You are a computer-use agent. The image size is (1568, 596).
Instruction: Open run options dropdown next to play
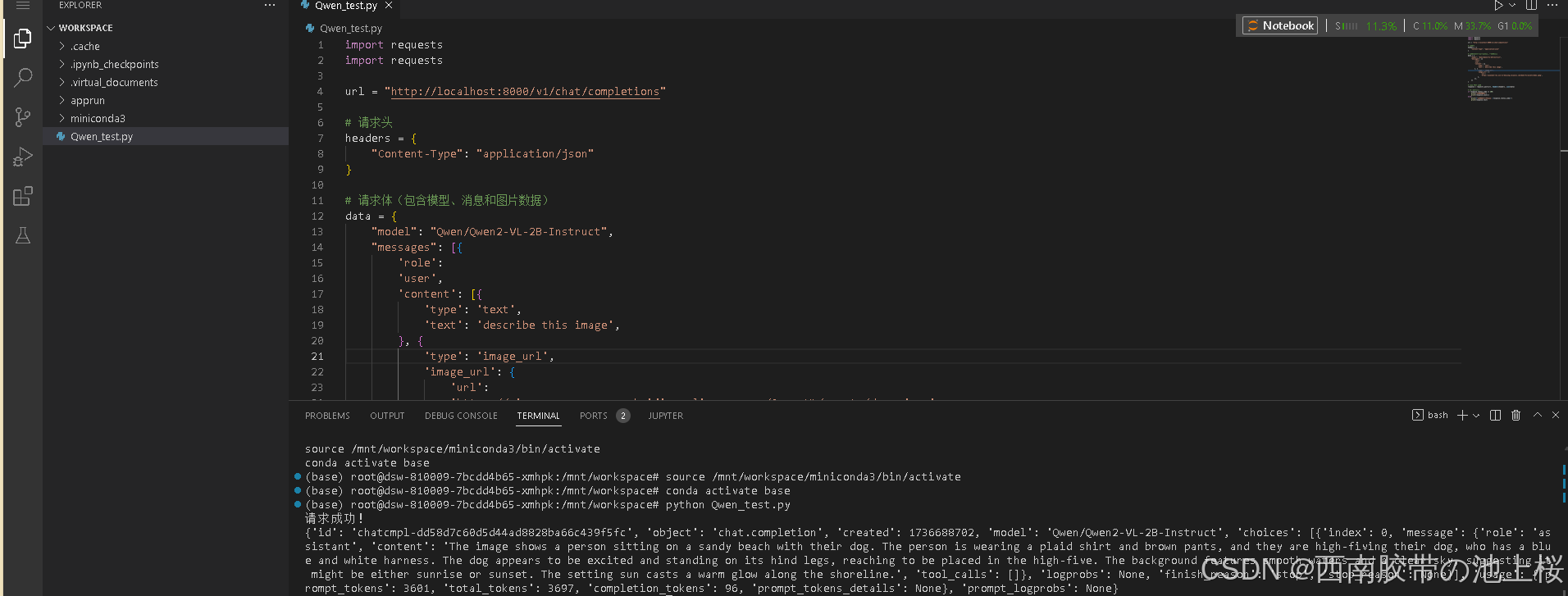click(1512, 6)
